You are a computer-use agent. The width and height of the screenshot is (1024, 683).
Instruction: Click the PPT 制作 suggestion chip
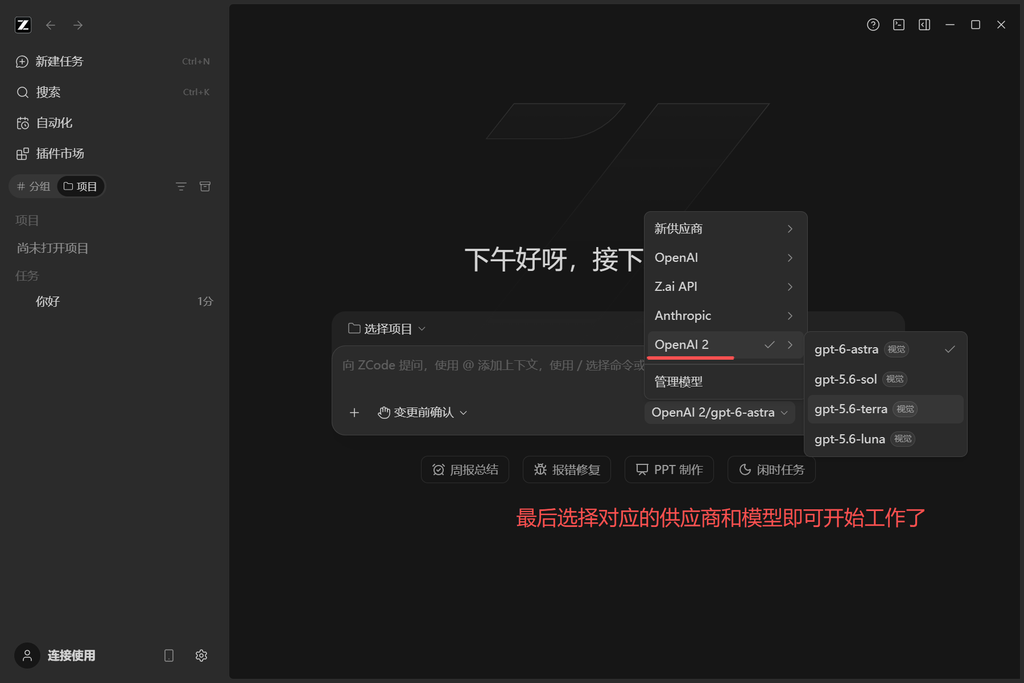(x=669, y=469)
